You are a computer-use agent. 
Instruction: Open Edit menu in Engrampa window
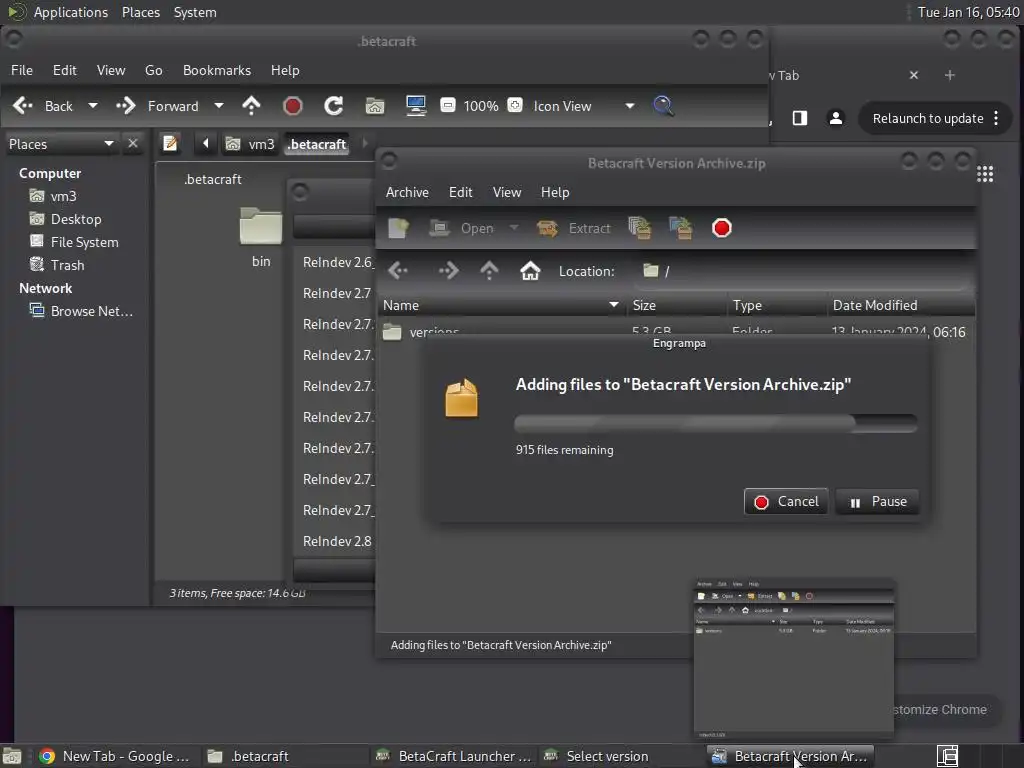[460, 192]
